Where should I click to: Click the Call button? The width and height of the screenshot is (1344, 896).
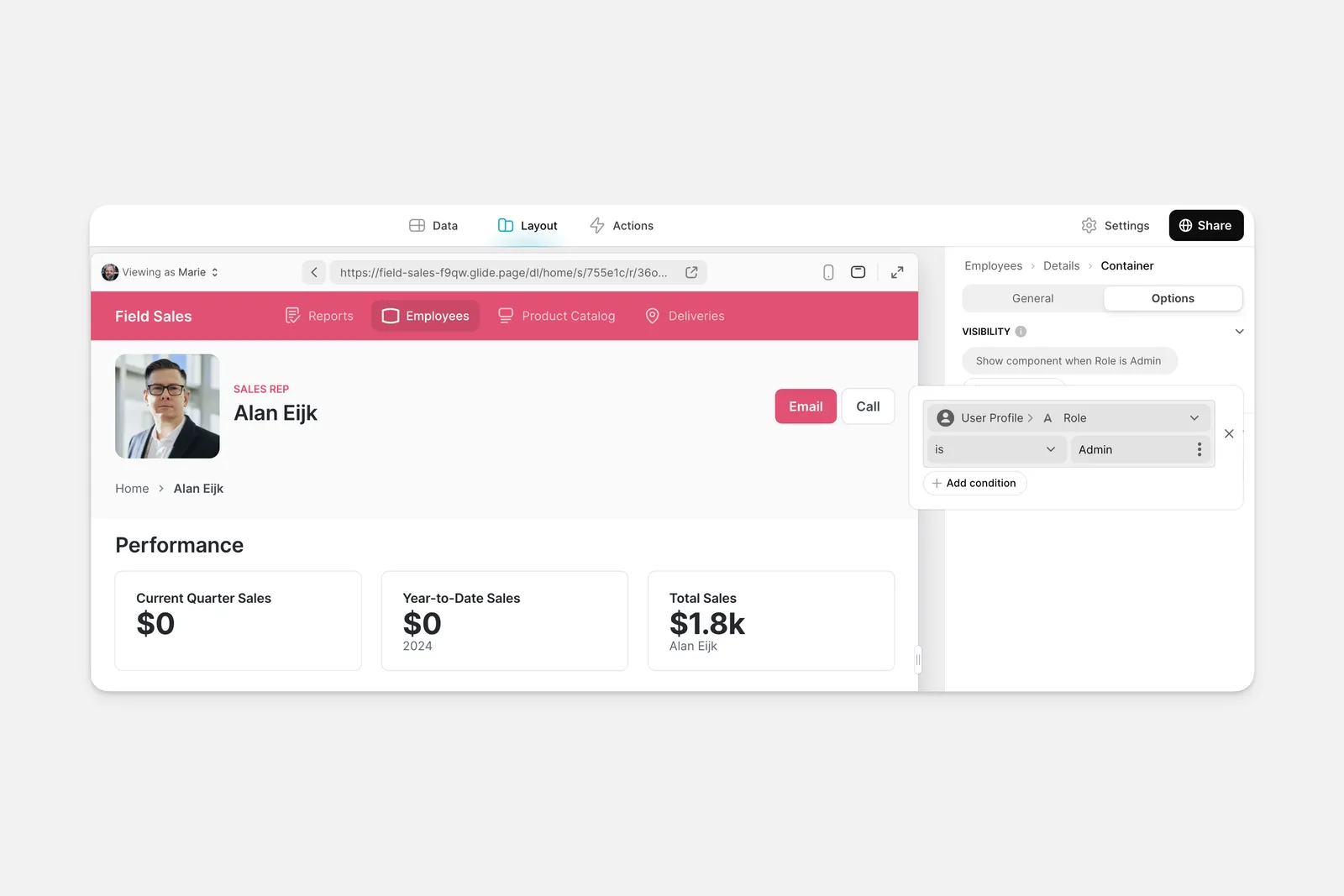coord(868,406)
